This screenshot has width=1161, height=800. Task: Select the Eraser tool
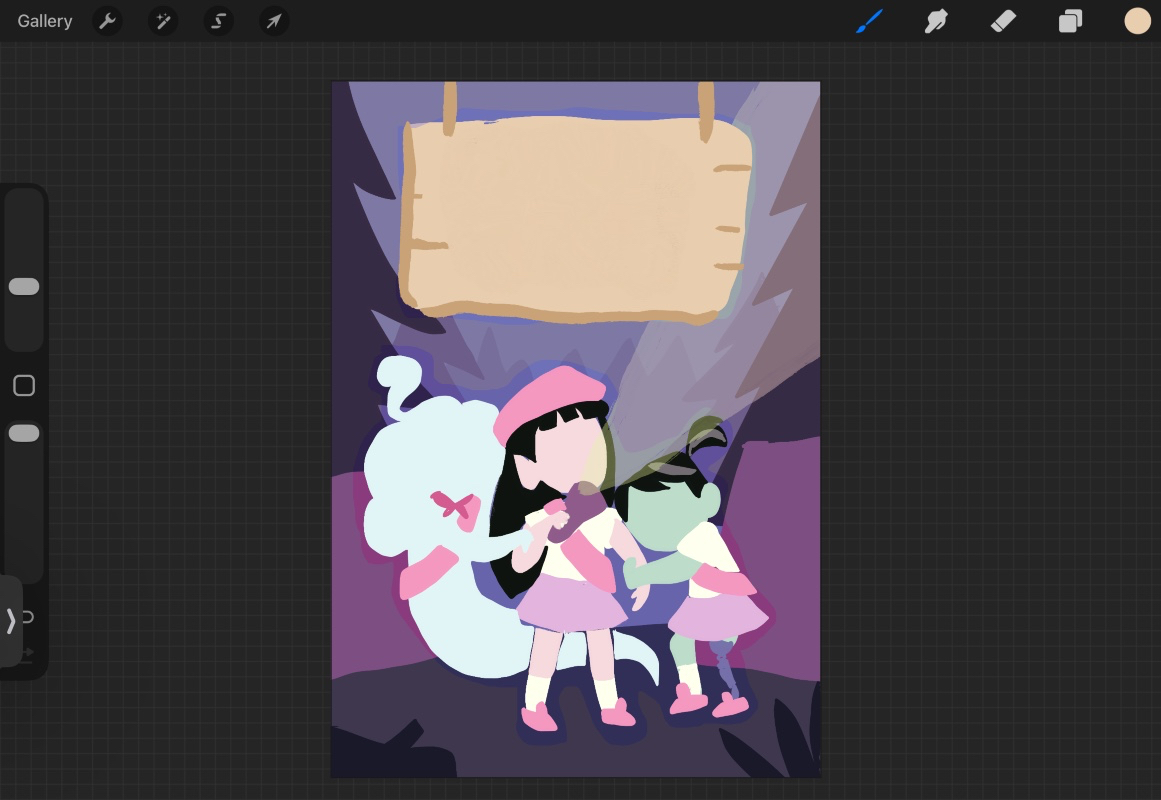(1003, 21)
